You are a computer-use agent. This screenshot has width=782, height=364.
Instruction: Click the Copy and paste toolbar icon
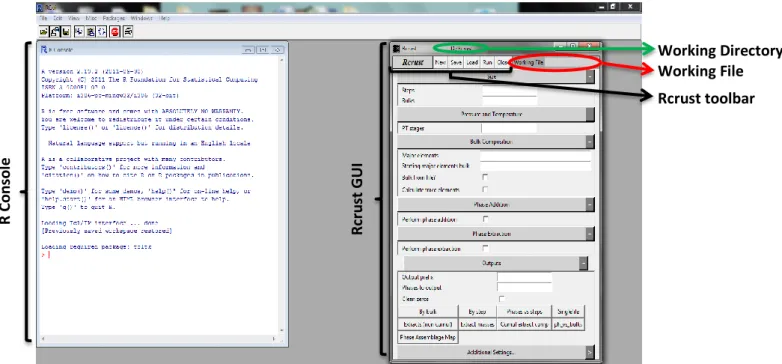pyautogui.click(x=102, y=32)
